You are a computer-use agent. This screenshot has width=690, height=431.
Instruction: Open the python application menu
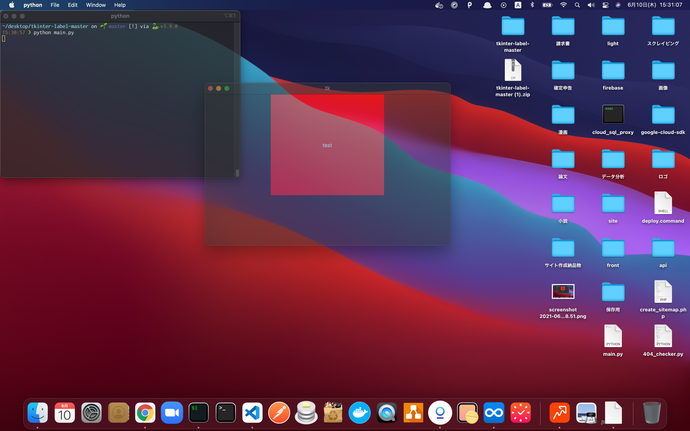[33, 5]
